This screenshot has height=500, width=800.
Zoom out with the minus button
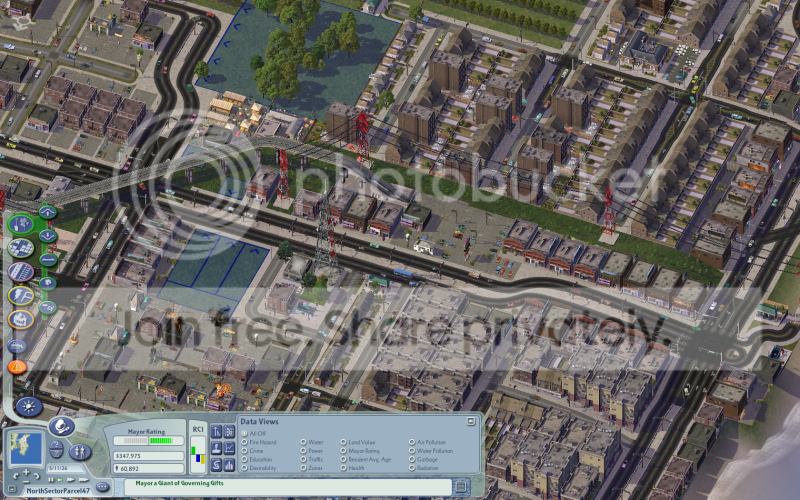[26, 482]
